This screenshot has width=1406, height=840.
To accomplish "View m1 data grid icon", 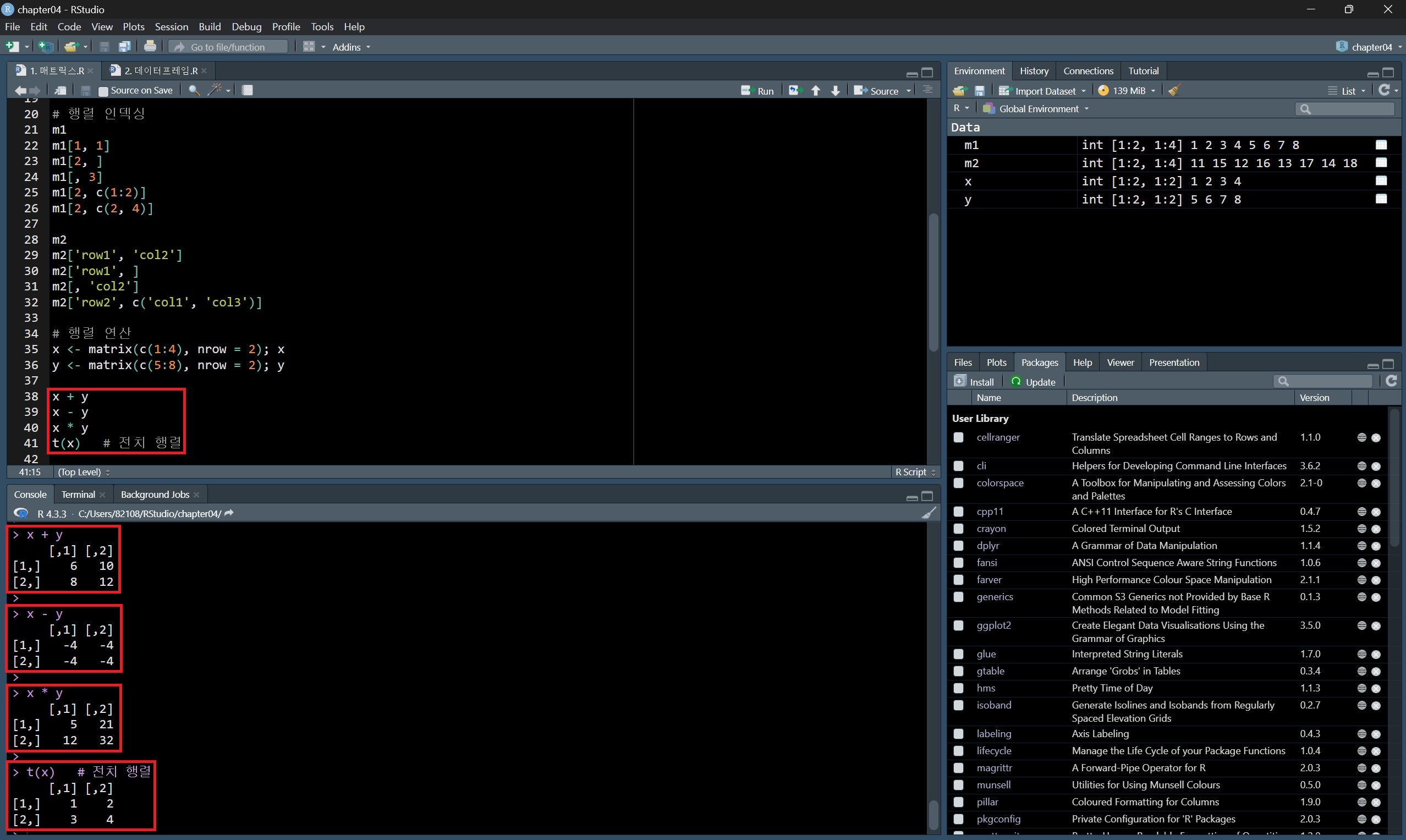I will click(x=1381, y=145).
